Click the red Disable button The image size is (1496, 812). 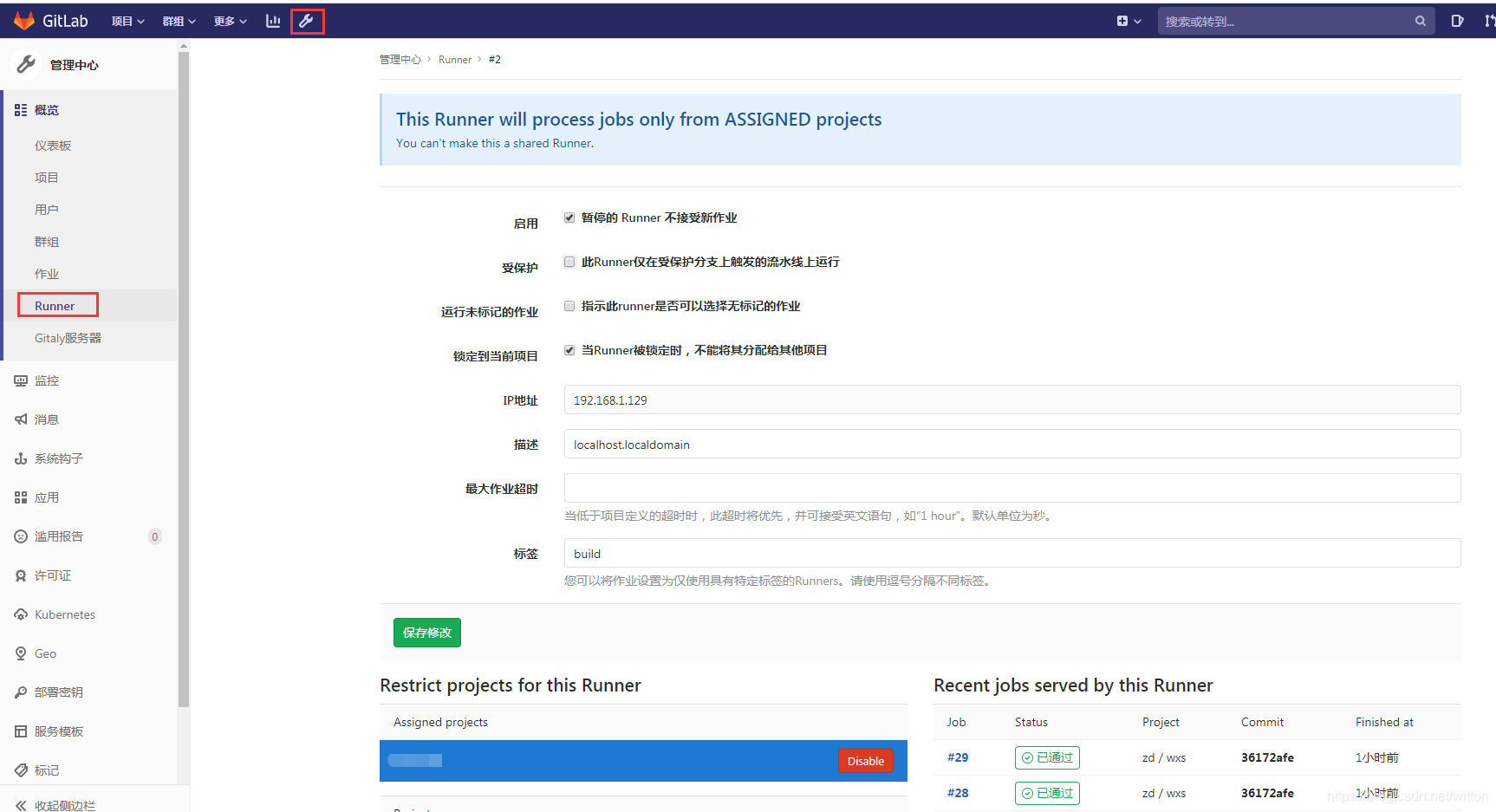866,761
